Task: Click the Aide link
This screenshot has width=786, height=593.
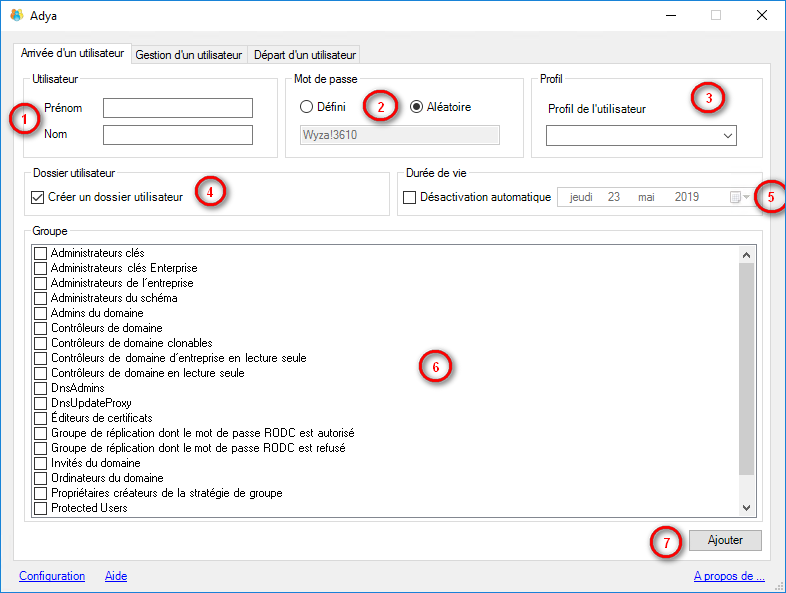Action: 116,576
